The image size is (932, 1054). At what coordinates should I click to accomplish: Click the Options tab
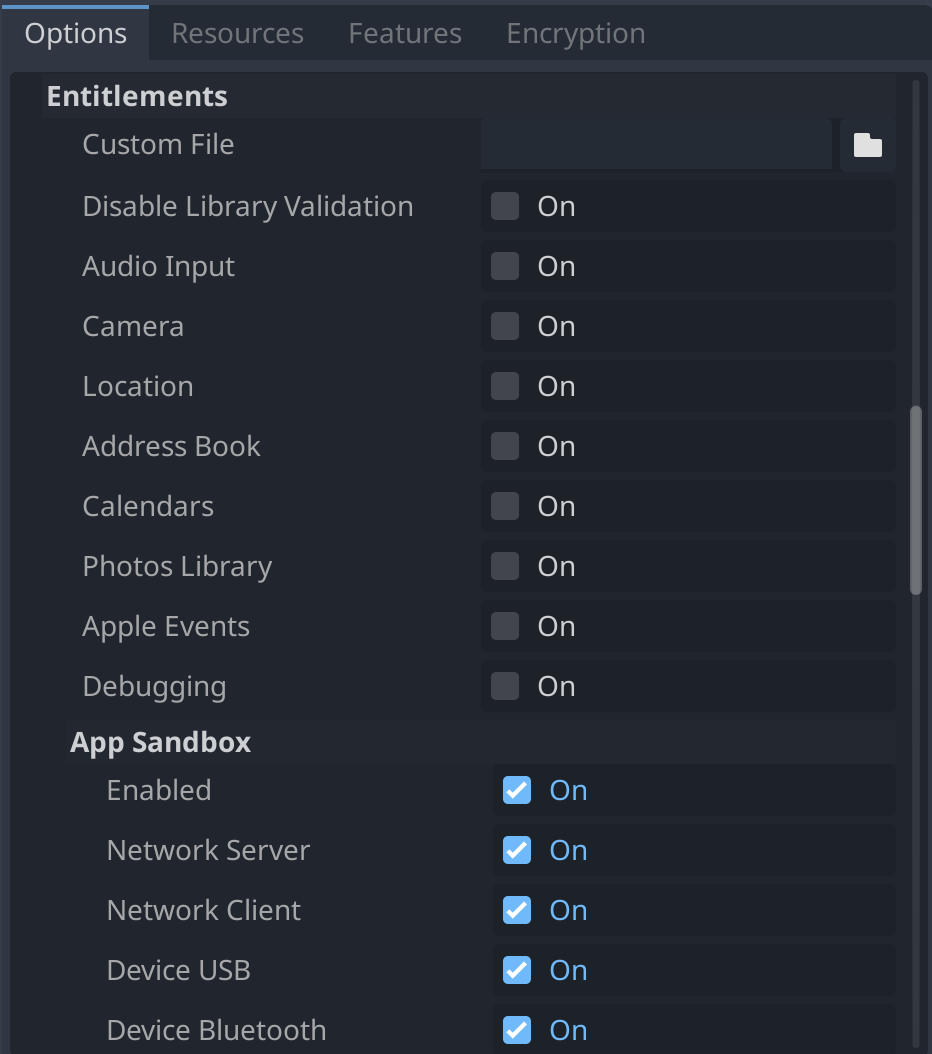click(76, 33)
